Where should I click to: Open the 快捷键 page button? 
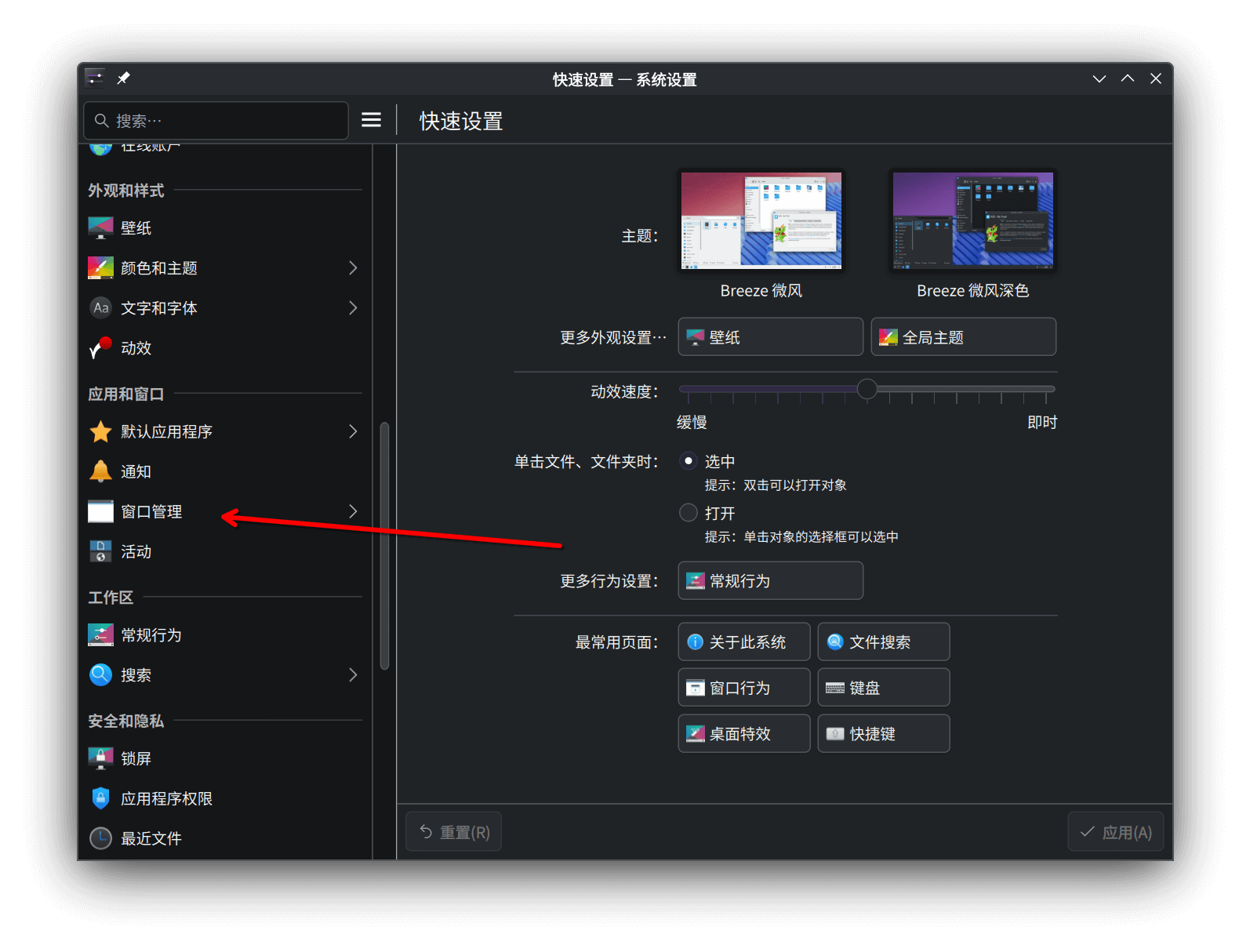tap(883, 734)
